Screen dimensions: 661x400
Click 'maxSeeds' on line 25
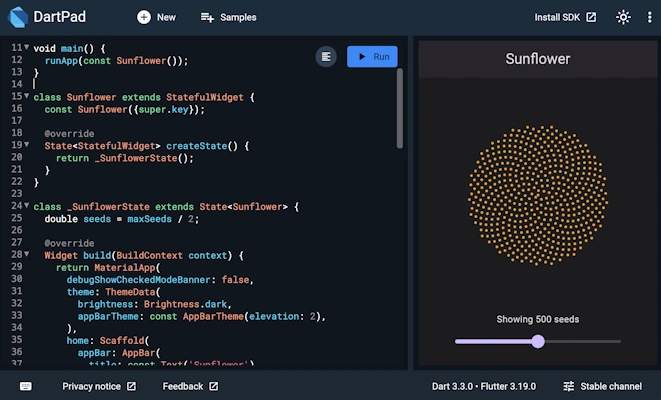(x=149, y=219)
